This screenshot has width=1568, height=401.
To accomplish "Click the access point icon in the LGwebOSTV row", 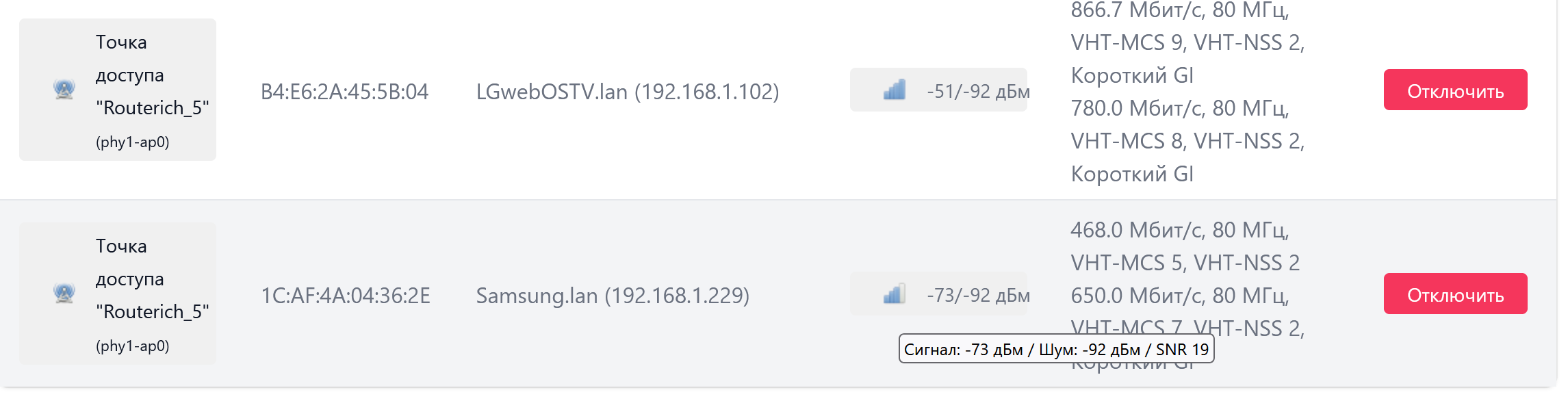I will coord(64,90).
